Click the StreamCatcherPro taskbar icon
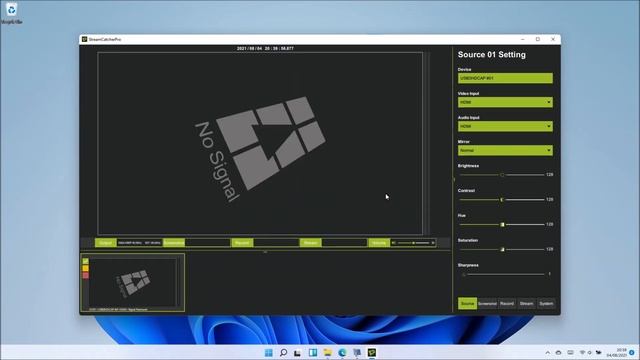 pos(371,353)
